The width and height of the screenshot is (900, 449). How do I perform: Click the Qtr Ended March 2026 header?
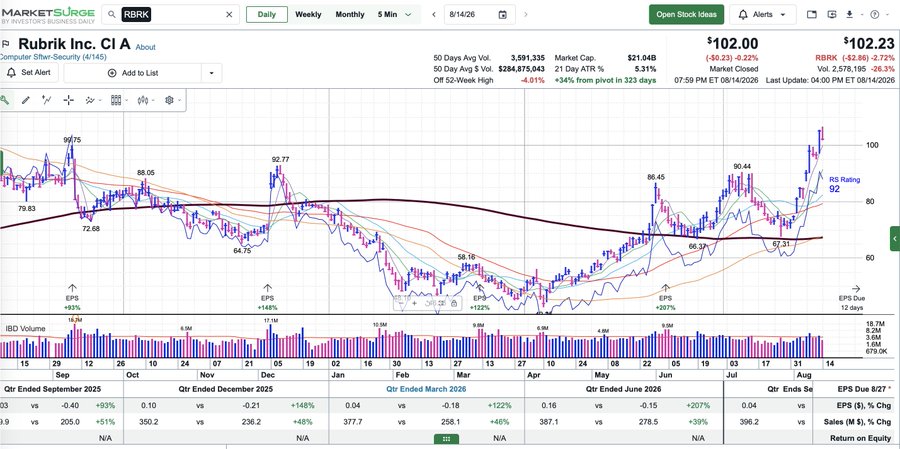[x=426, y=389]
